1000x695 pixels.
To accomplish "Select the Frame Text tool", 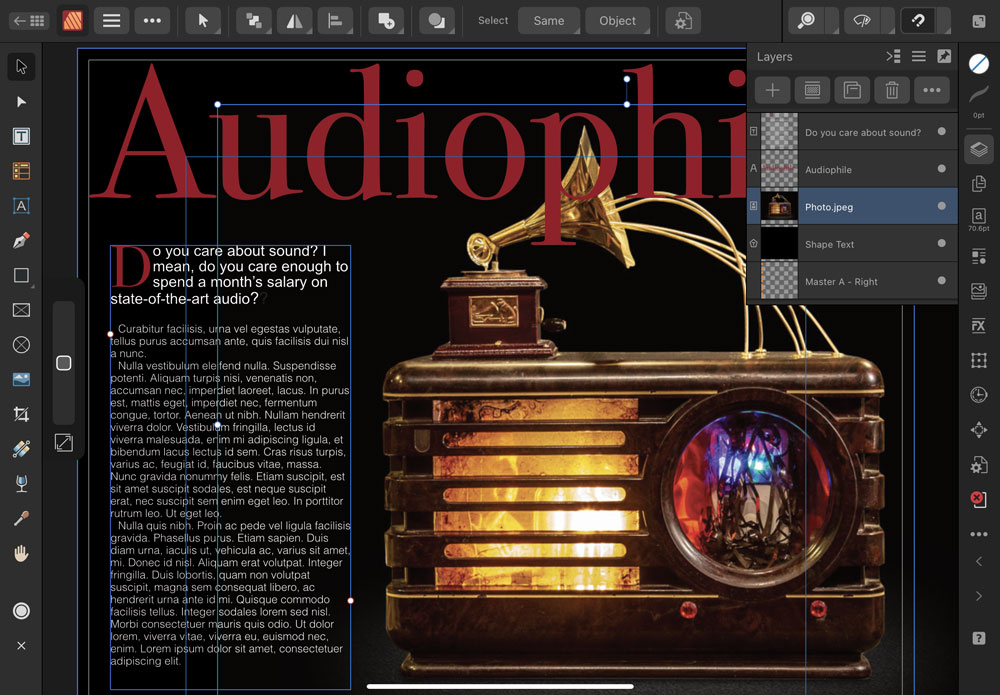I will [x=21, y=137].
